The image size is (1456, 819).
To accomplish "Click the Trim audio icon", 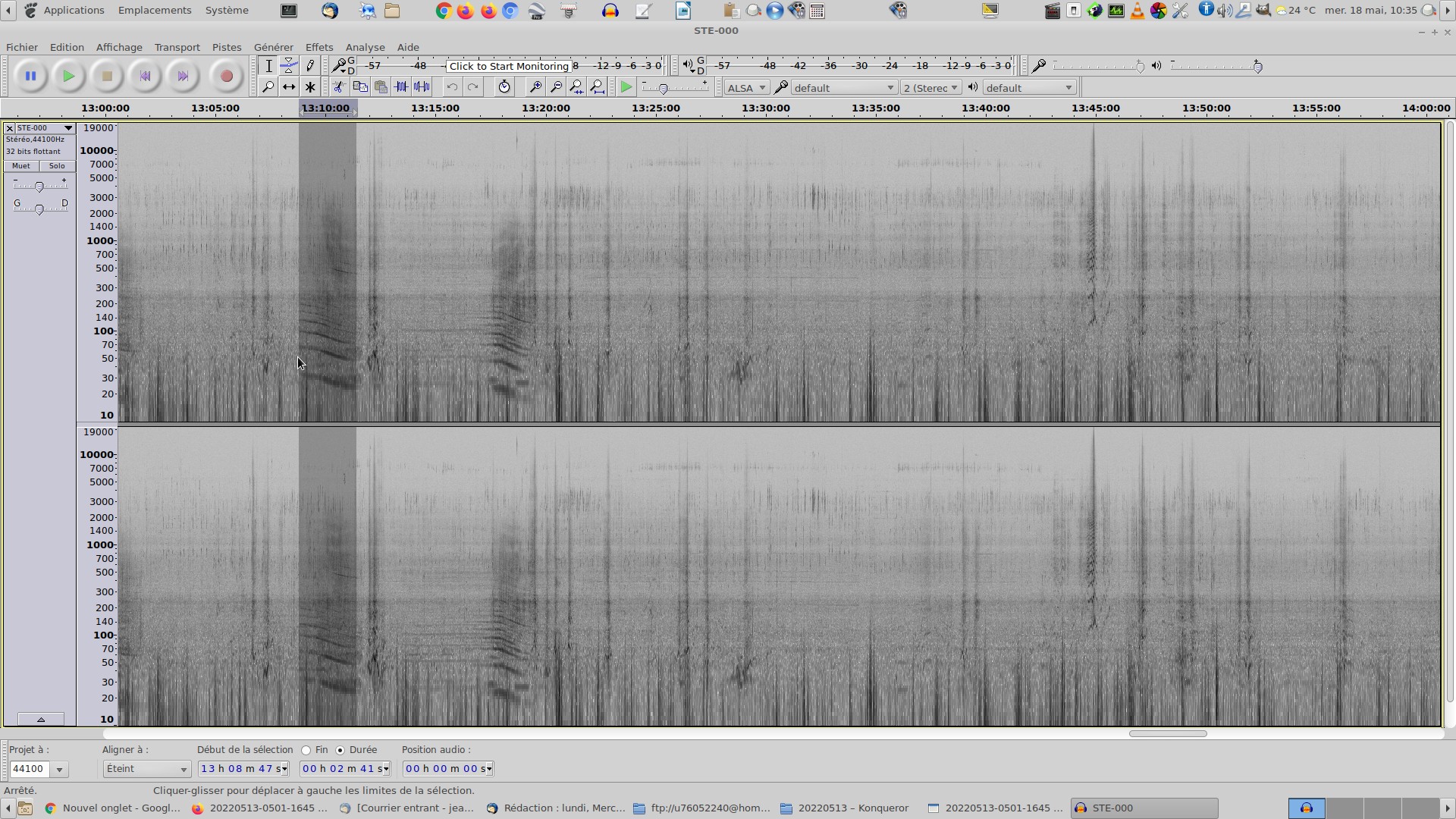I will pos(401,87).
